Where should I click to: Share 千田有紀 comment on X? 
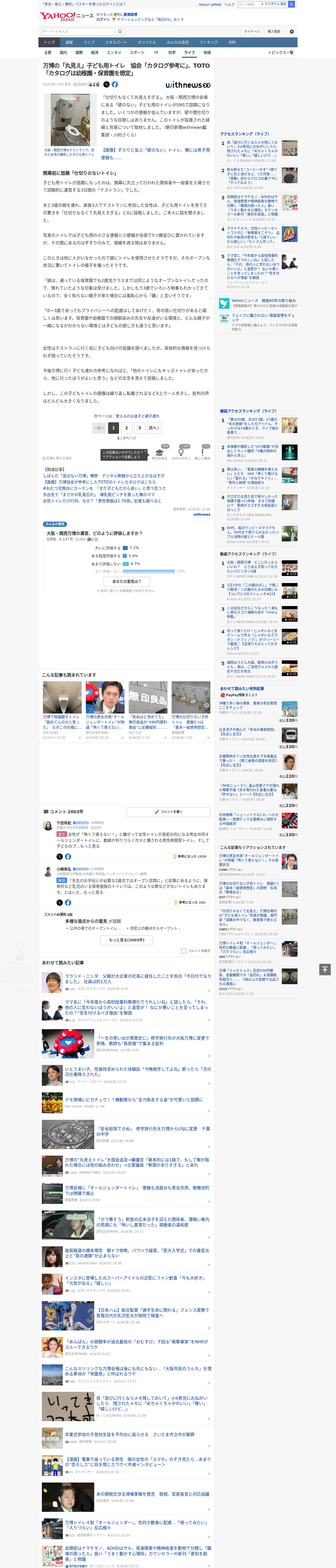(x=59, y=856)
